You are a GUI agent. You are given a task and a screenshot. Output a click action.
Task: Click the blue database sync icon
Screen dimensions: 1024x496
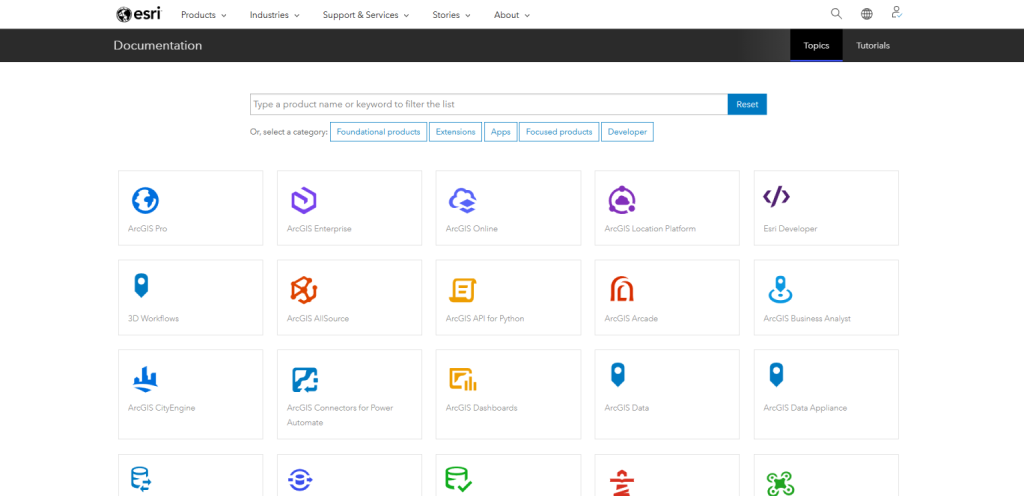tap(141, 479)
